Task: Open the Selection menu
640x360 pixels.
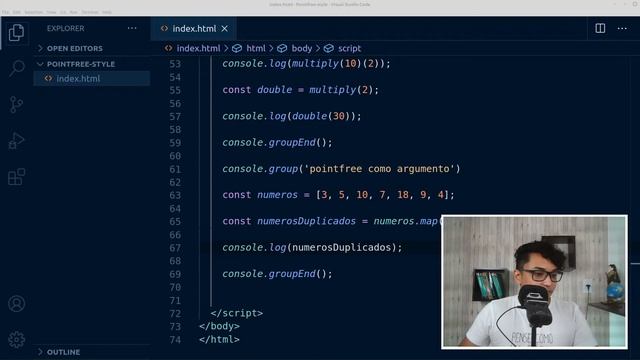Action: tap(33, 12)
